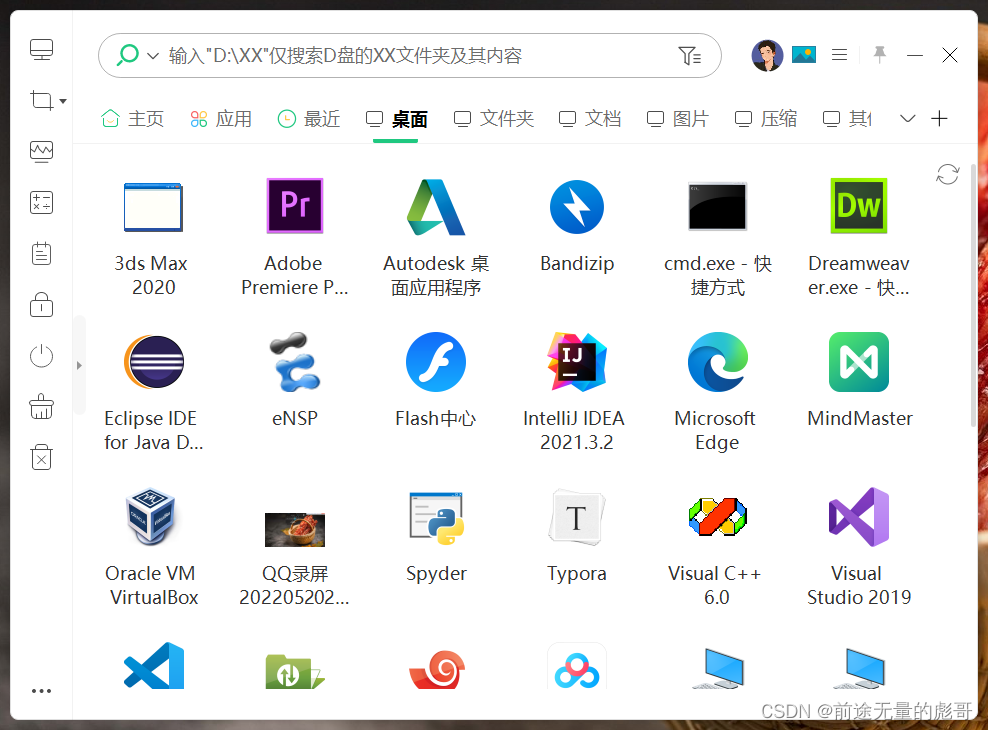Click the vertical scrollbar on the right
Viewport: 988px width, 730px height.
pos(974,296)
